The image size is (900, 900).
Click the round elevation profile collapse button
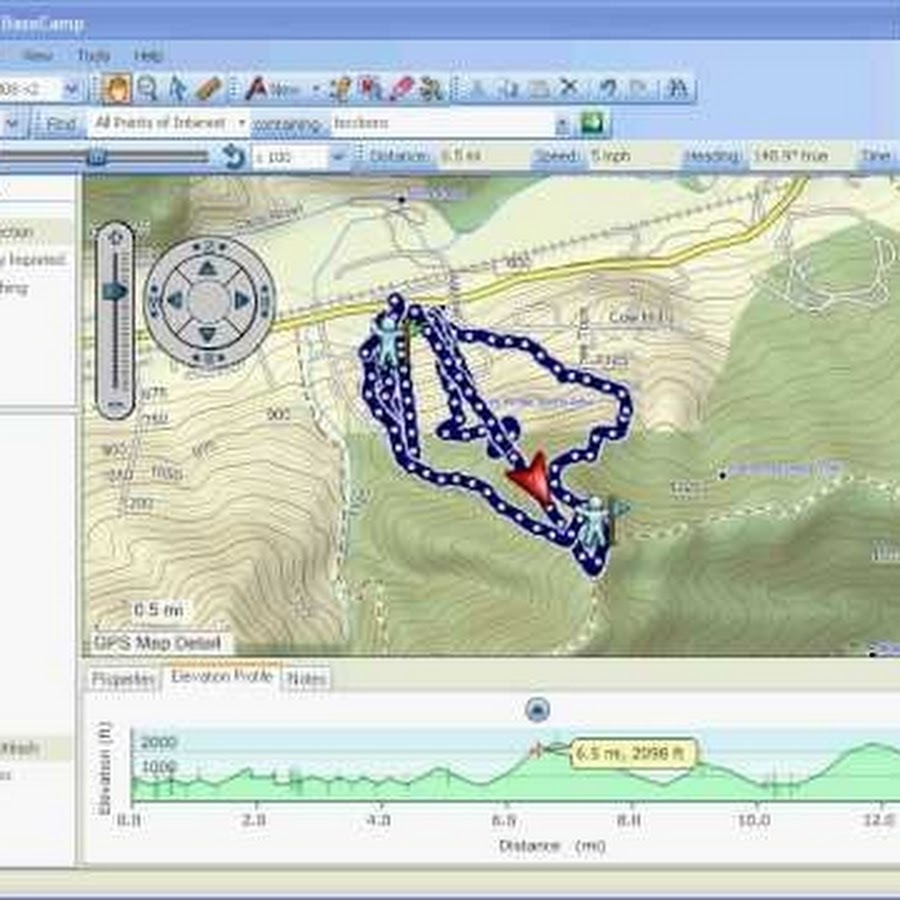(x=537, y=710)
